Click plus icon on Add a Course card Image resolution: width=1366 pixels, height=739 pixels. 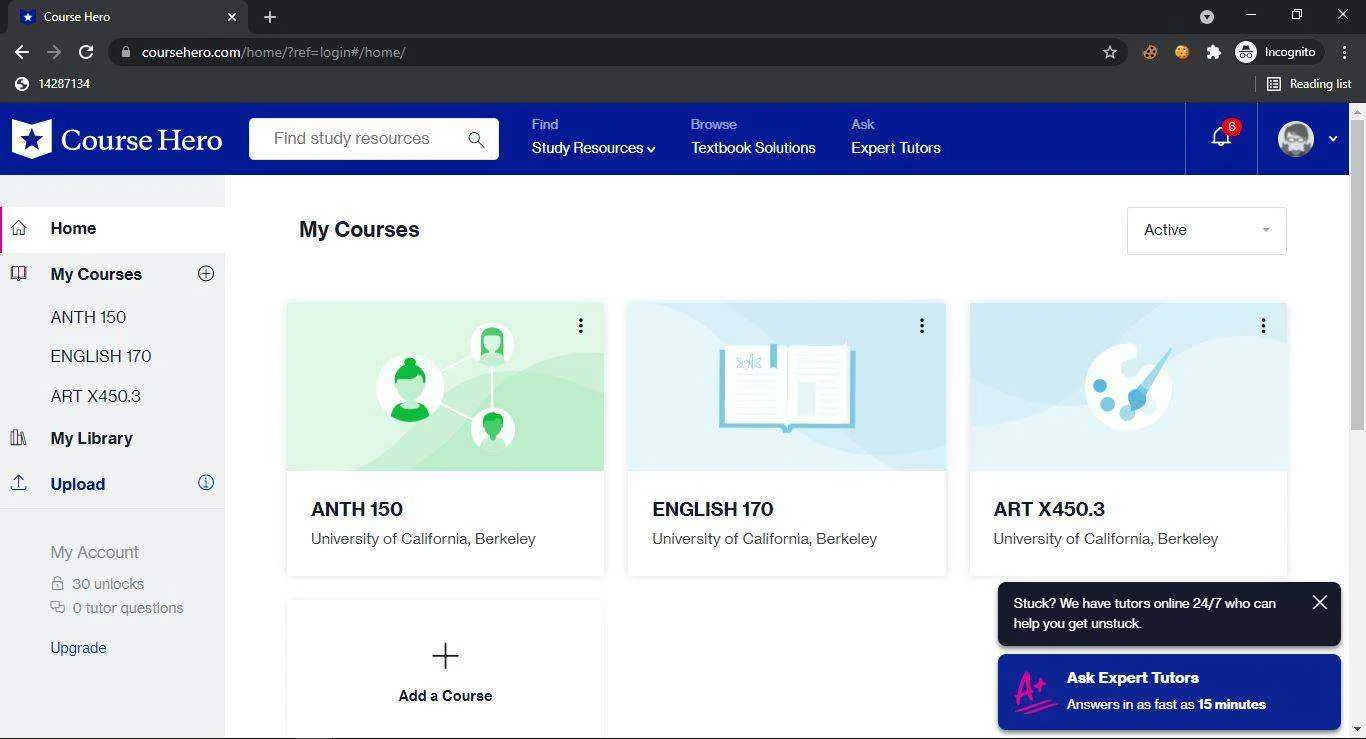pyautogui.click(x=445, y=655)
